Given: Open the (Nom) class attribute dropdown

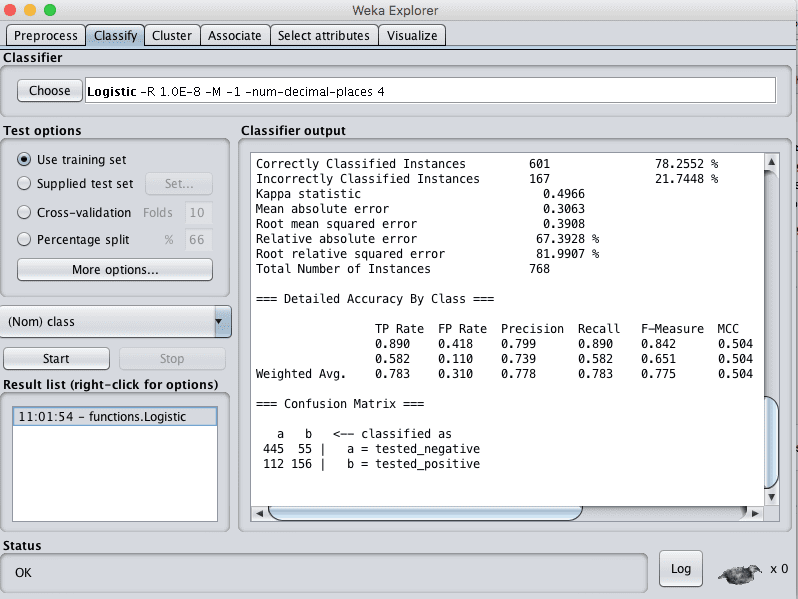Looking at the screenshot, I should pos(116,322).
